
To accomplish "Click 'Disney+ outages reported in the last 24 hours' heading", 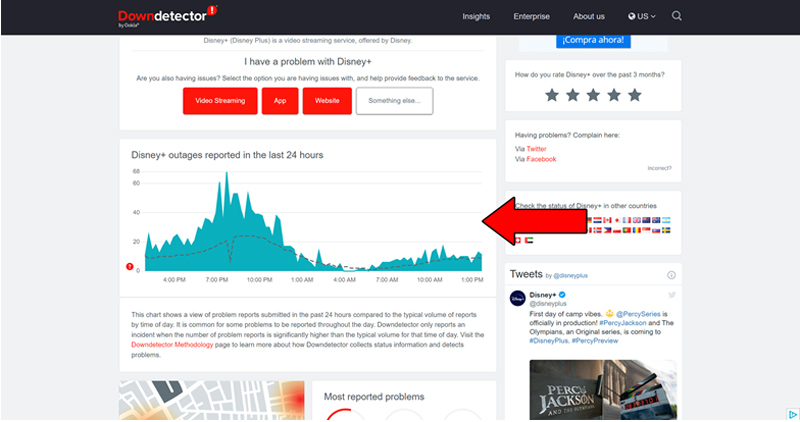I will pos(227,155).
